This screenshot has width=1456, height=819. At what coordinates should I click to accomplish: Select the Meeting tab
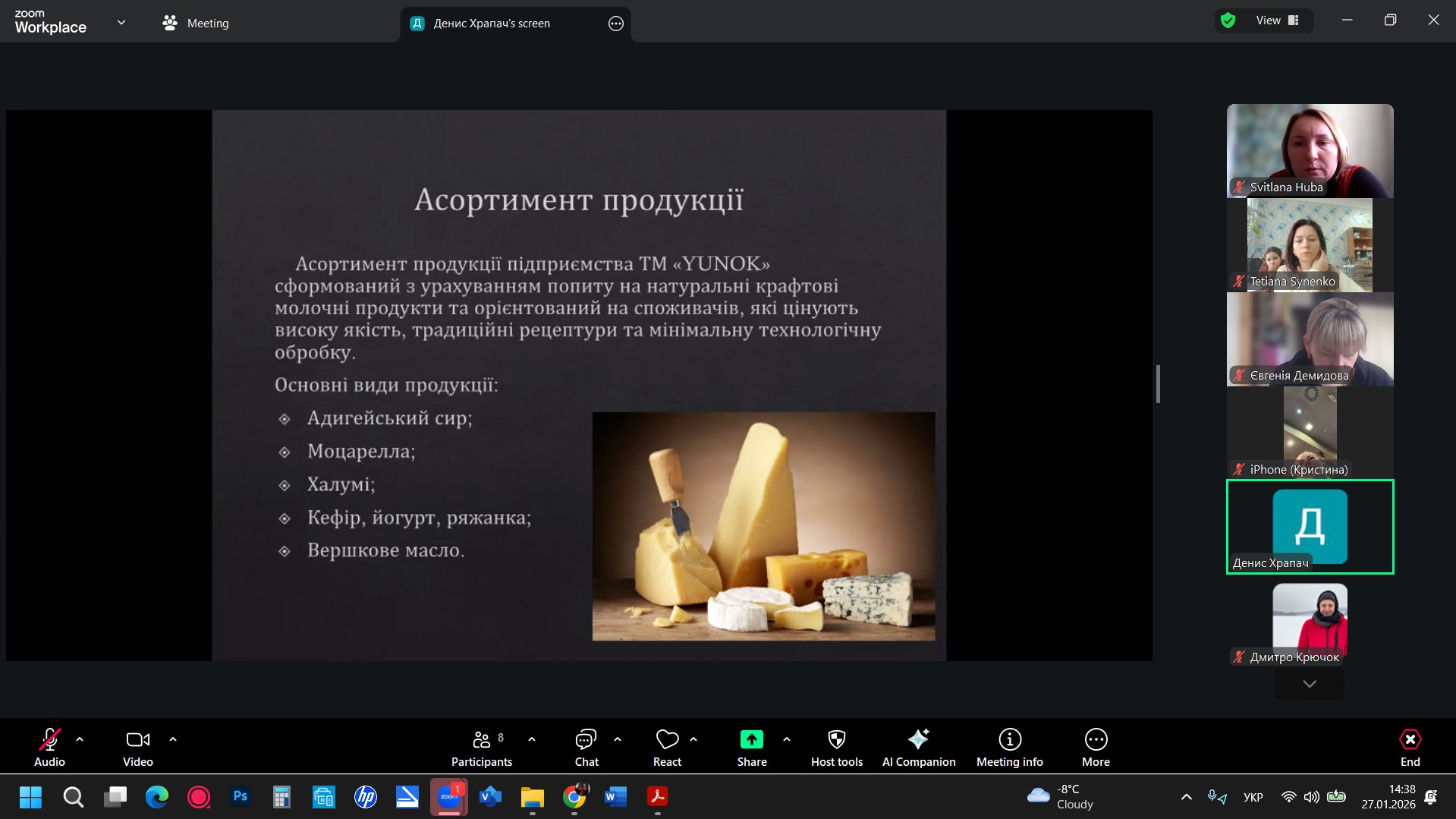(x=196, y=24)
